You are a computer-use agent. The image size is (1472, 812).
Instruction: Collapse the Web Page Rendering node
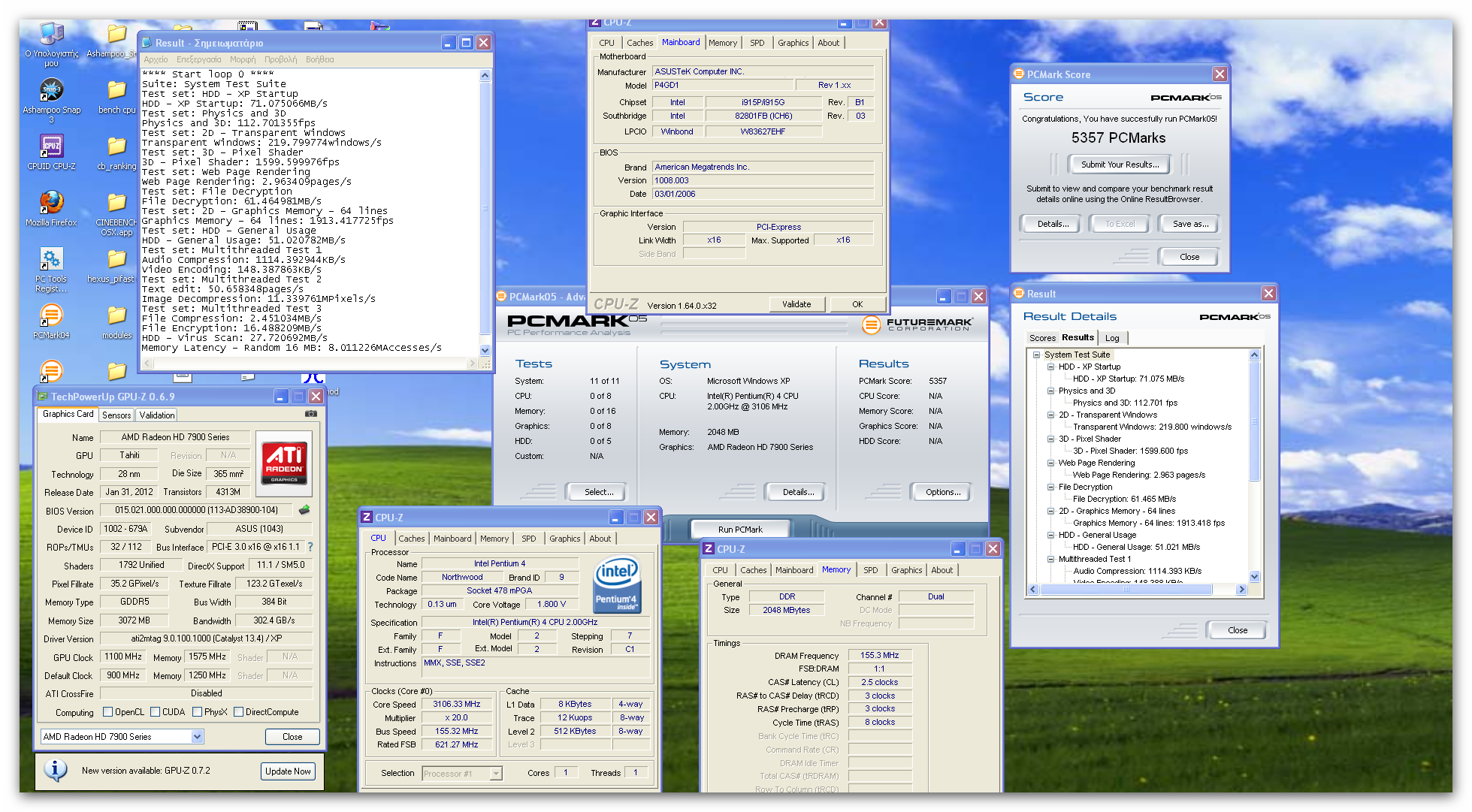point(1050,463)
